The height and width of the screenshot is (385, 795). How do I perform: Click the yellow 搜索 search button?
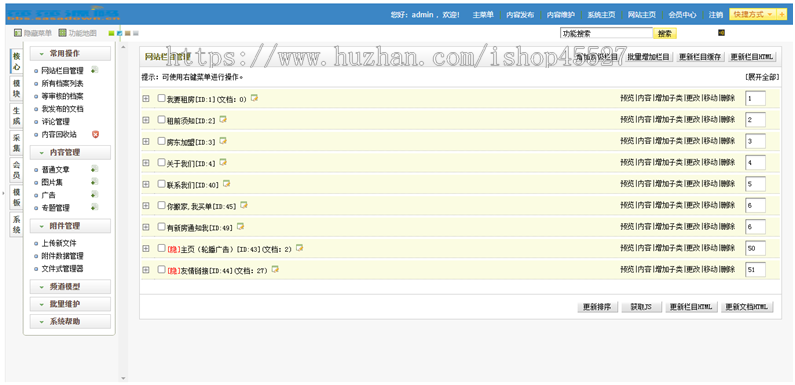(665, 33)
